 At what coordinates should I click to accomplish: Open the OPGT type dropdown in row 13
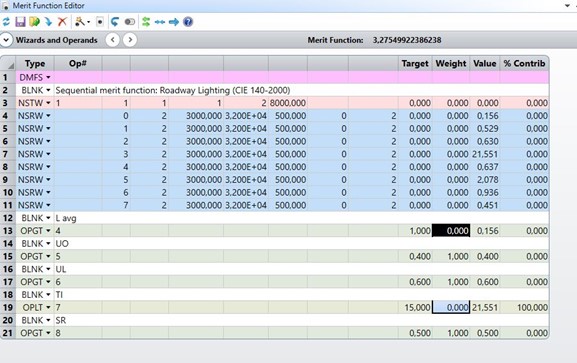pos(48,231)
